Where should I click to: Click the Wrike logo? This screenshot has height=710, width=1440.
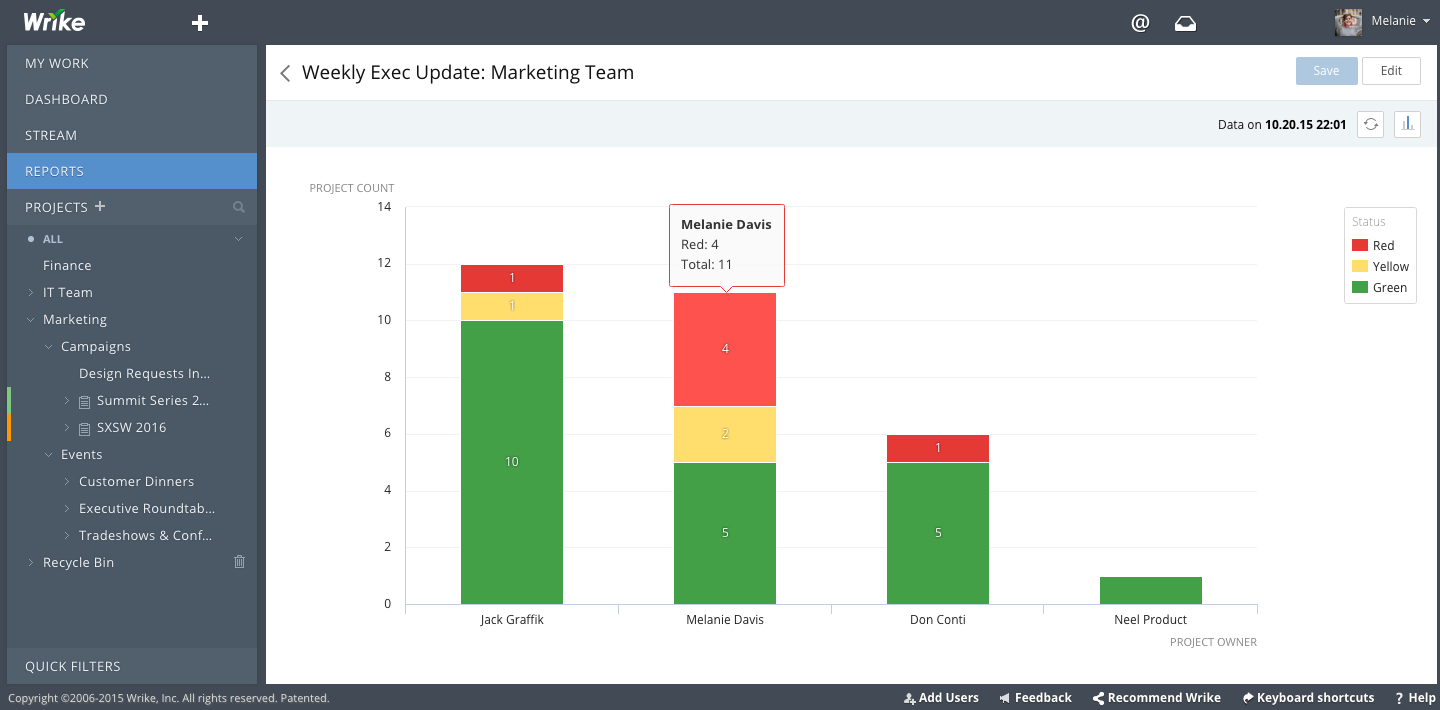54,21
